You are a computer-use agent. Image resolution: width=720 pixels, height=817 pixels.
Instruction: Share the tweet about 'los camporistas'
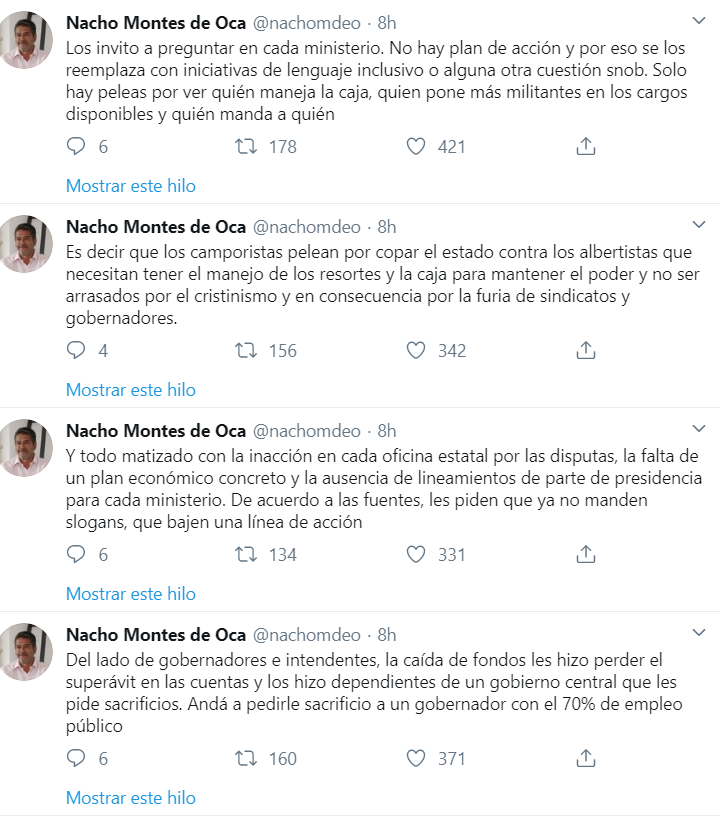[x=587, y=350]
